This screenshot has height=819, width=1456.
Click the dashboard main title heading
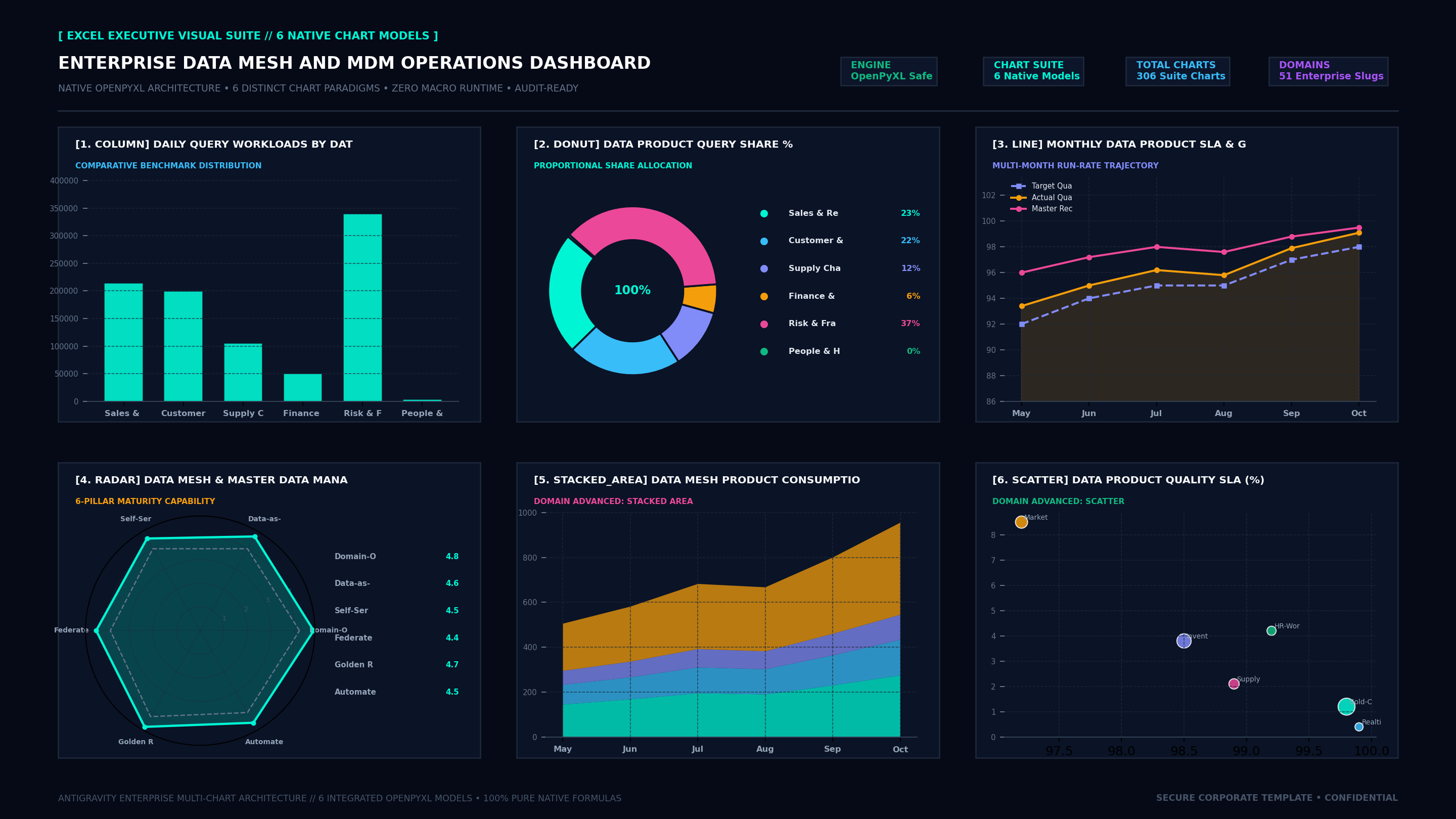pos(354,63)
